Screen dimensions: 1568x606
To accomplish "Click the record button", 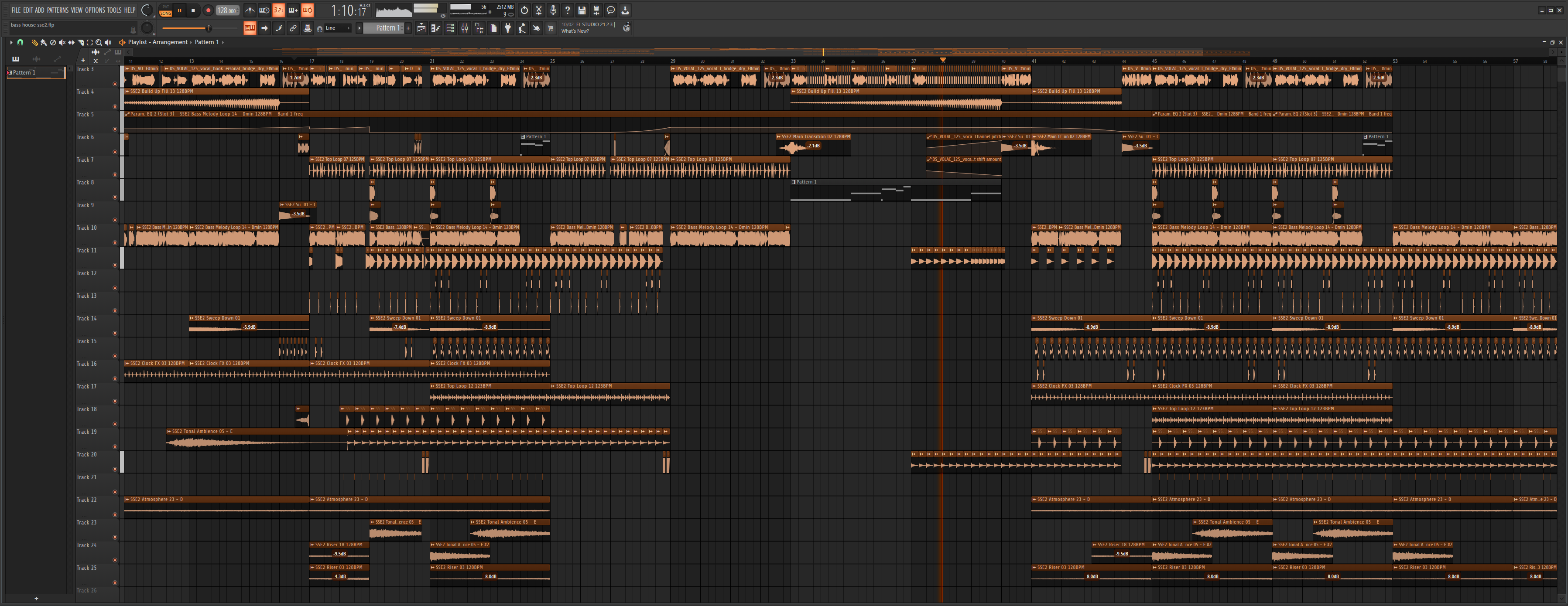I will (x=208, y=10).
